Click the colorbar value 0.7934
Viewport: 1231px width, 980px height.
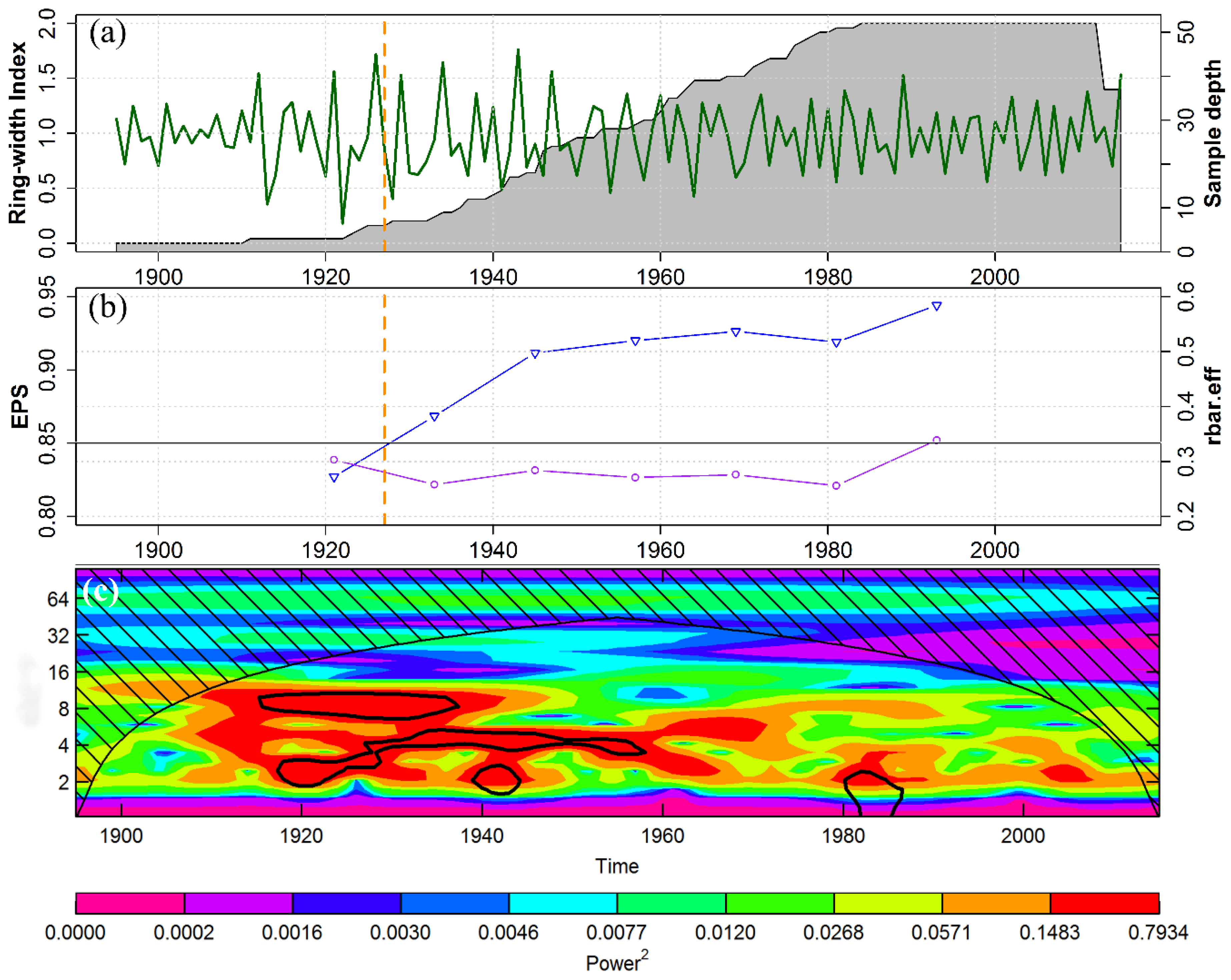pyautogui.click(x=1158, y=933)
